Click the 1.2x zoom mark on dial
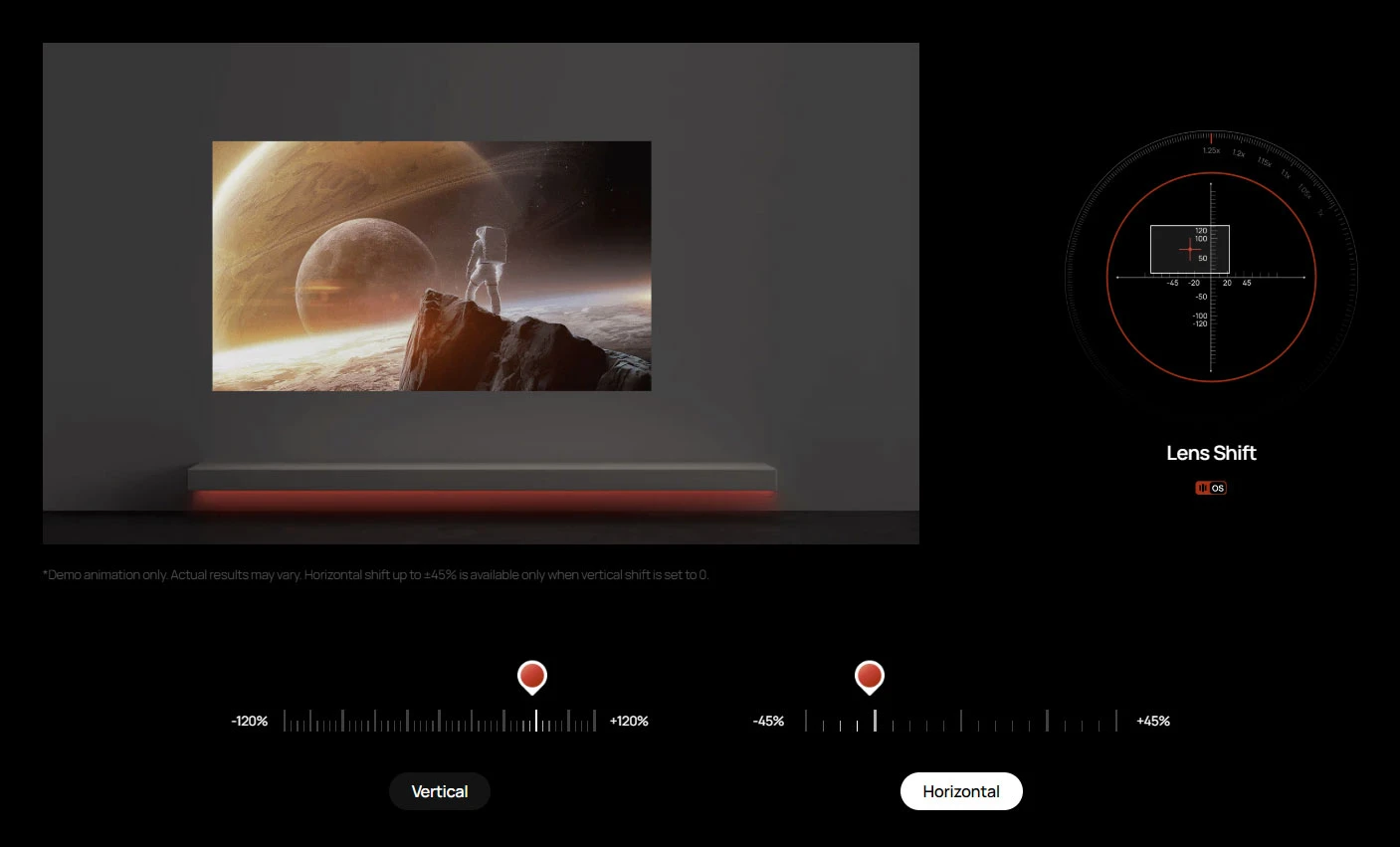The height and width of the screenshot is (847, 1400). coord(1239,153)
